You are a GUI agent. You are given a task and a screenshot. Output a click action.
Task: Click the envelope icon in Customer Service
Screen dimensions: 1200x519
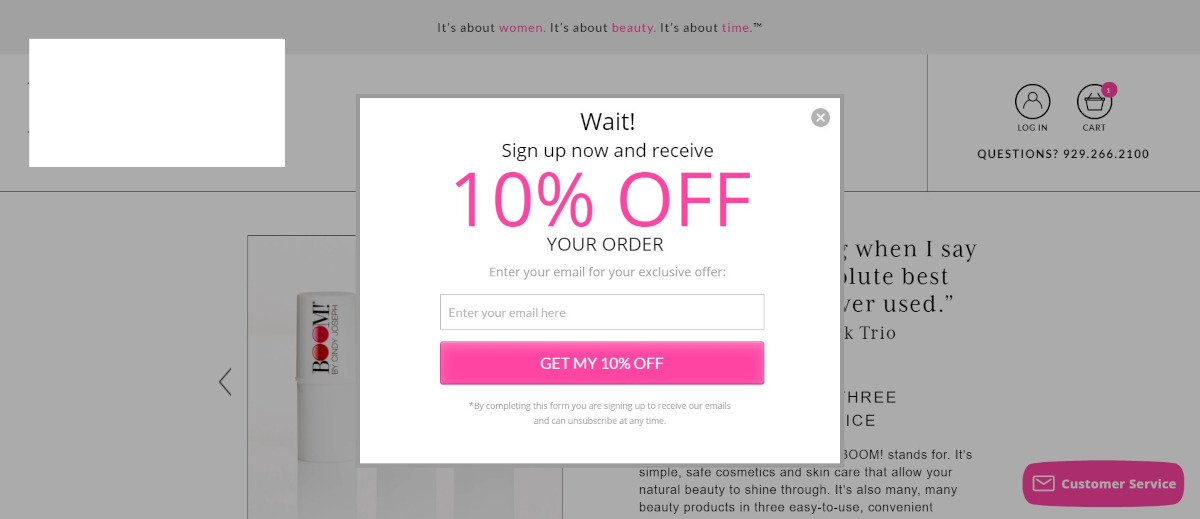tap(1043, 484)
